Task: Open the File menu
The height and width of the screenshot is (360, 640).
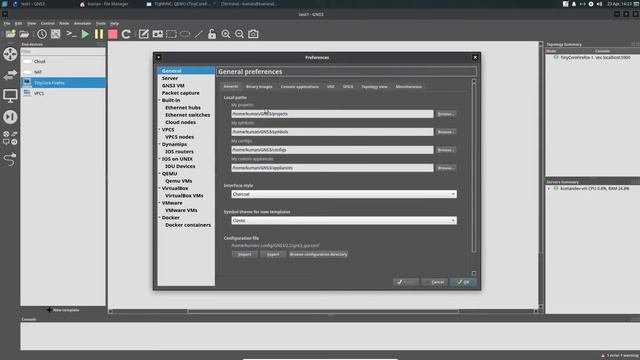Action: (7, 23)
